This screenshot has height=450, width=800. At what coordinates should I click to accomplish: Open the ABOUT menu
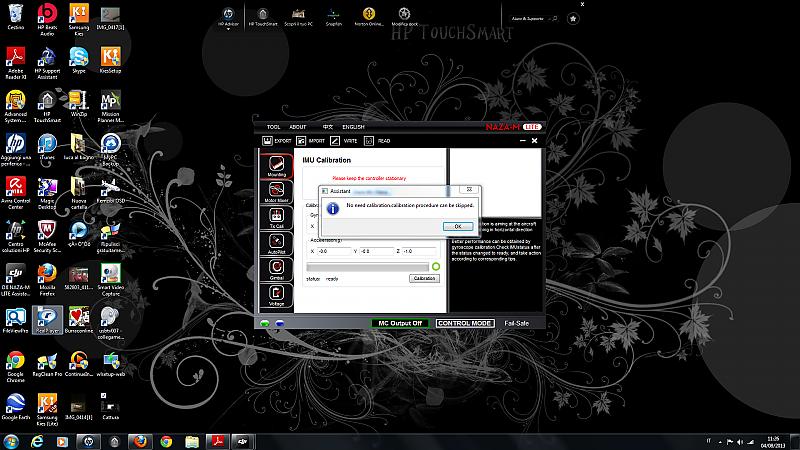[298, 127]
